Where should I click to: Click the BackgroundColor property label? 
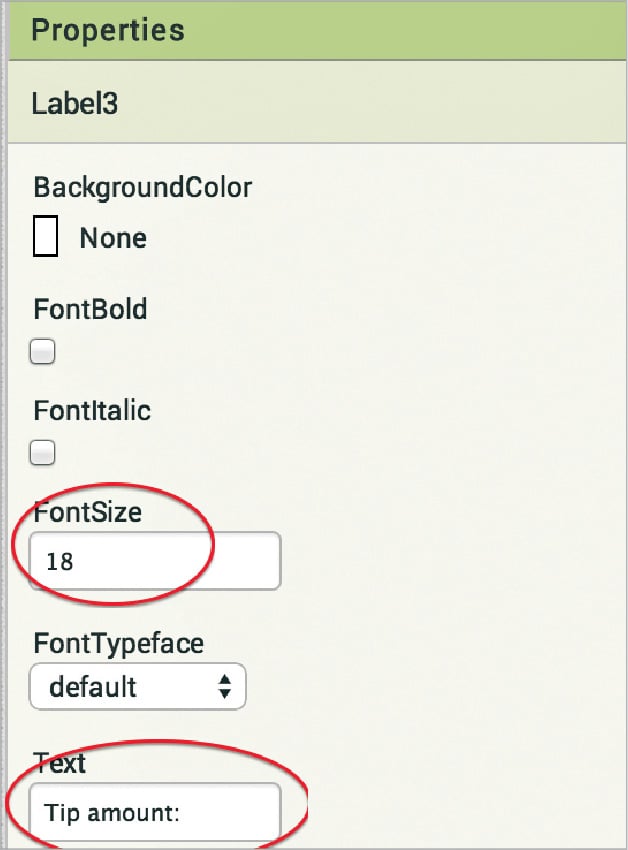[x=142, y=187]
